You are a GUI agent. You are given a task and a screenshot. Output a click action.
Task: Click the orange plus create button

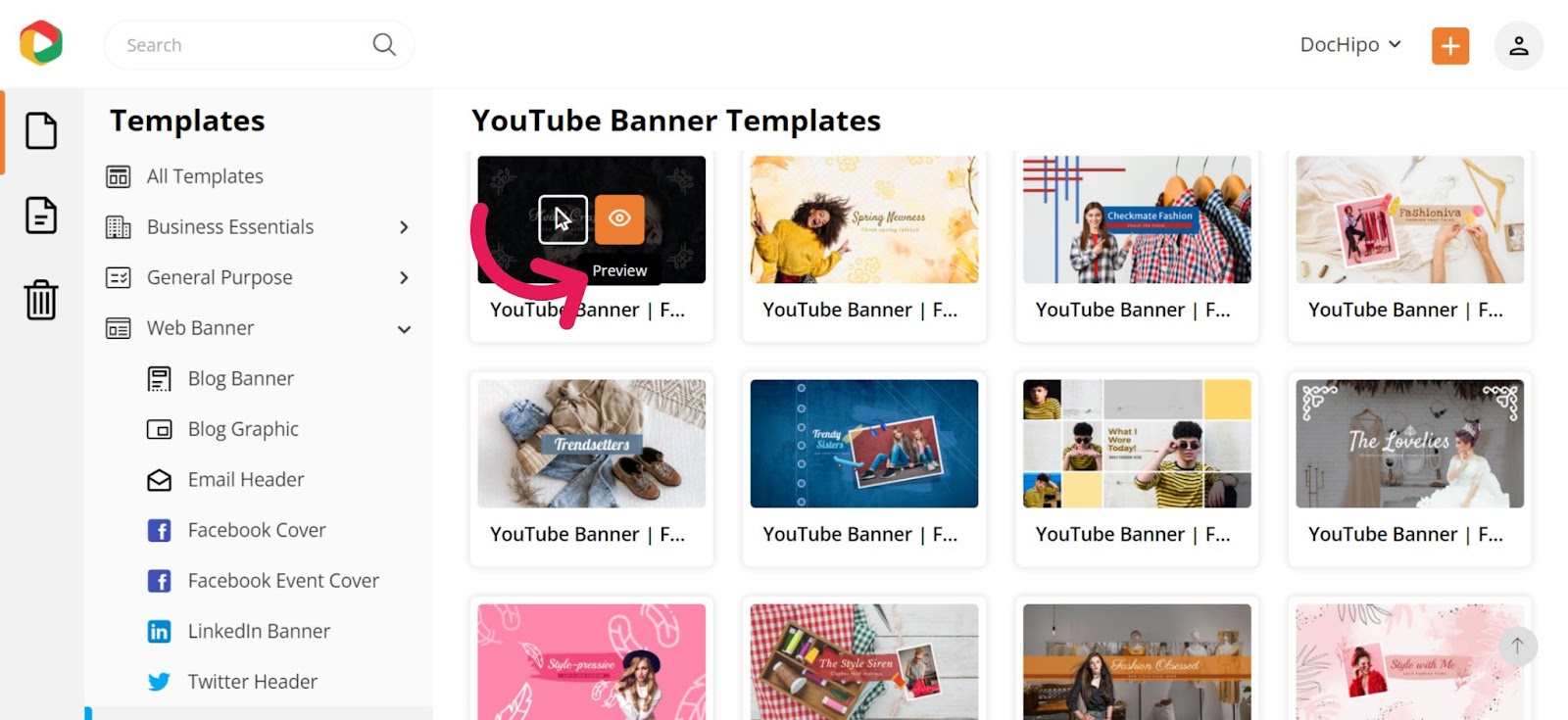coord(1450,45)
